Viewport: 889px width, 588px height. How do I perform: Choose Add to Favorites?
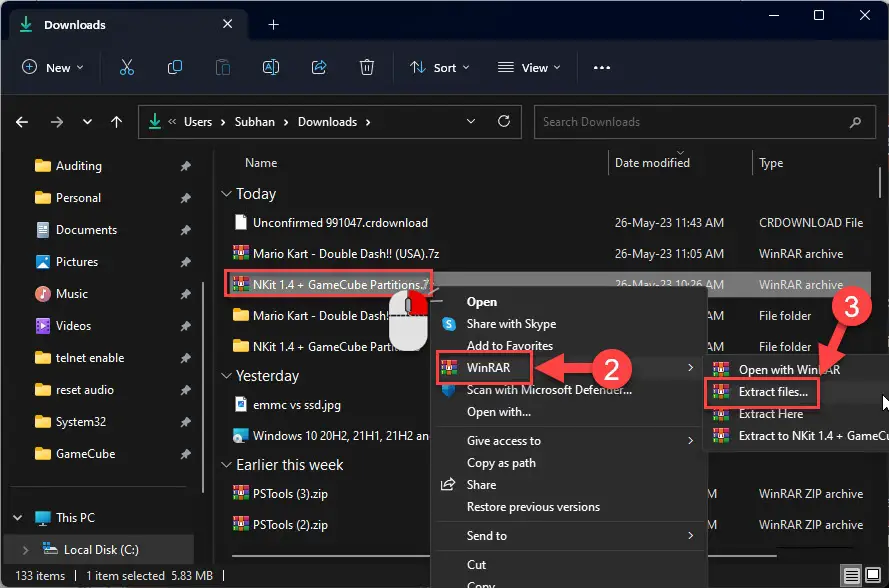coord(510,345)
